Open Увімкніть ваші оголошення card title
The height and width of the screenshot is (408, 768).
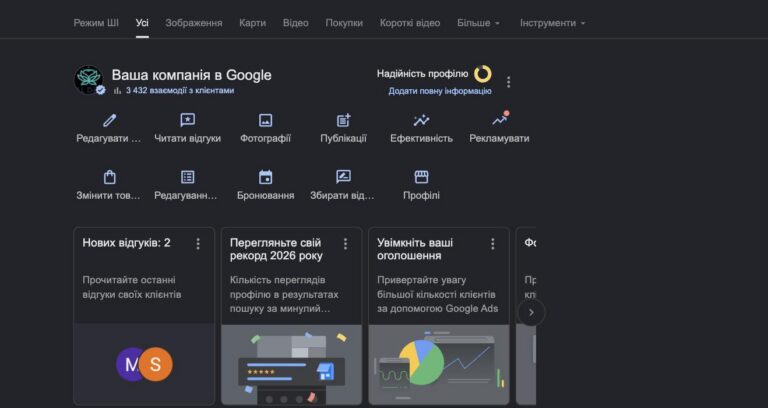coord(415,249)
